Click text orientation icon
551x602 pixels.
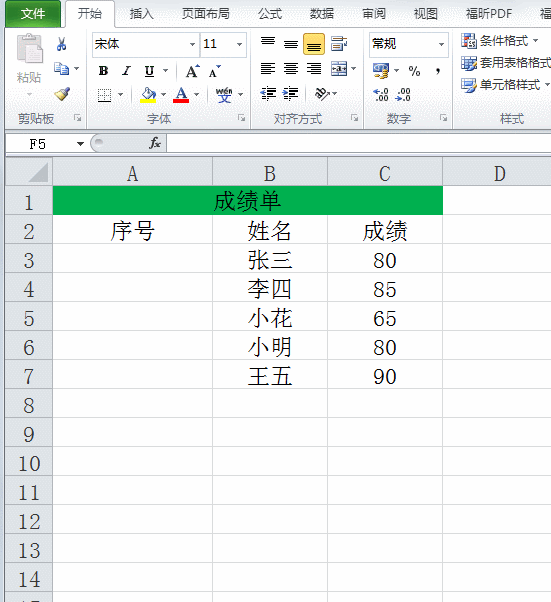(322, 94)
